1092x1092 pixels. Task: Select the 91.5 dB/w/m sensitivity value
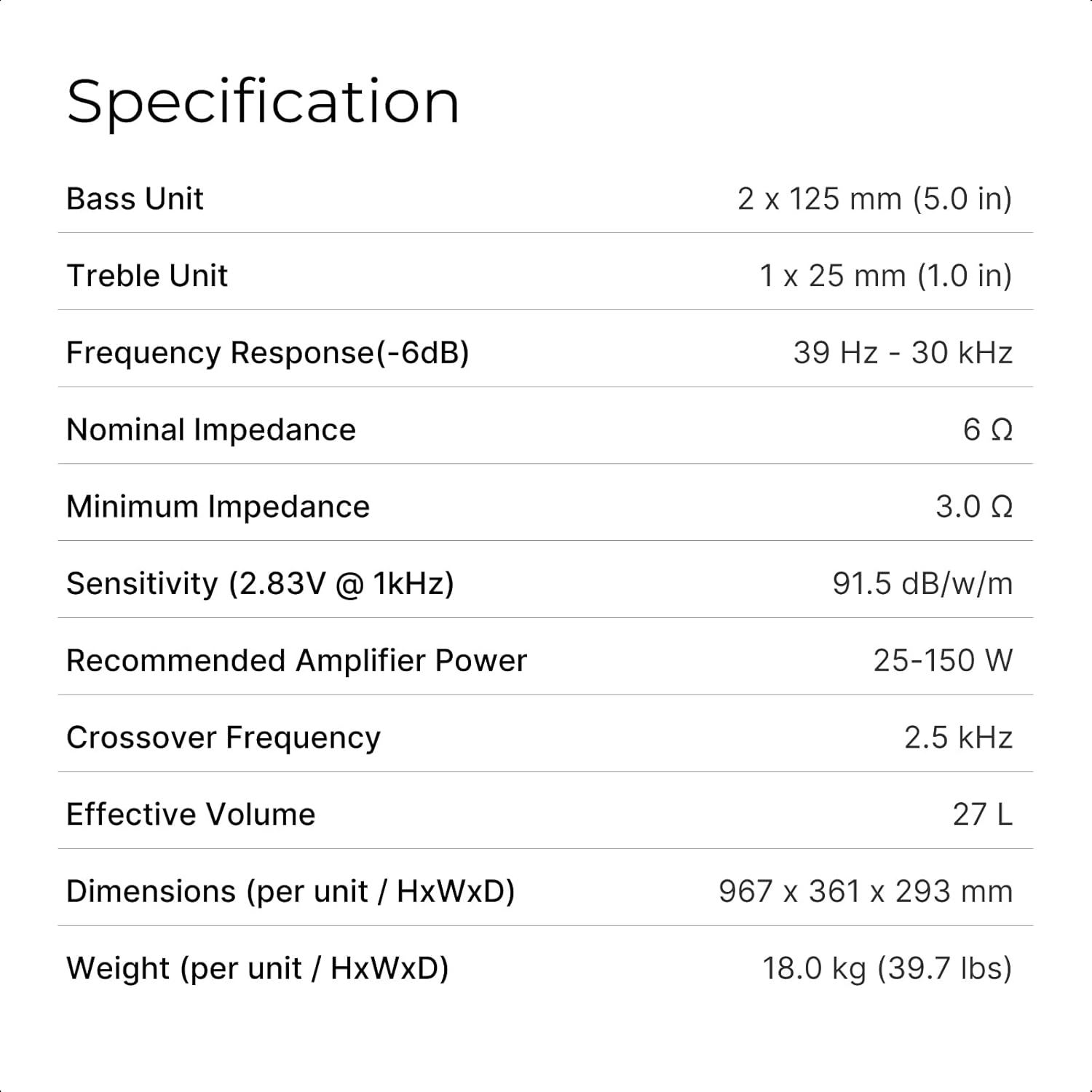(922, 584)
